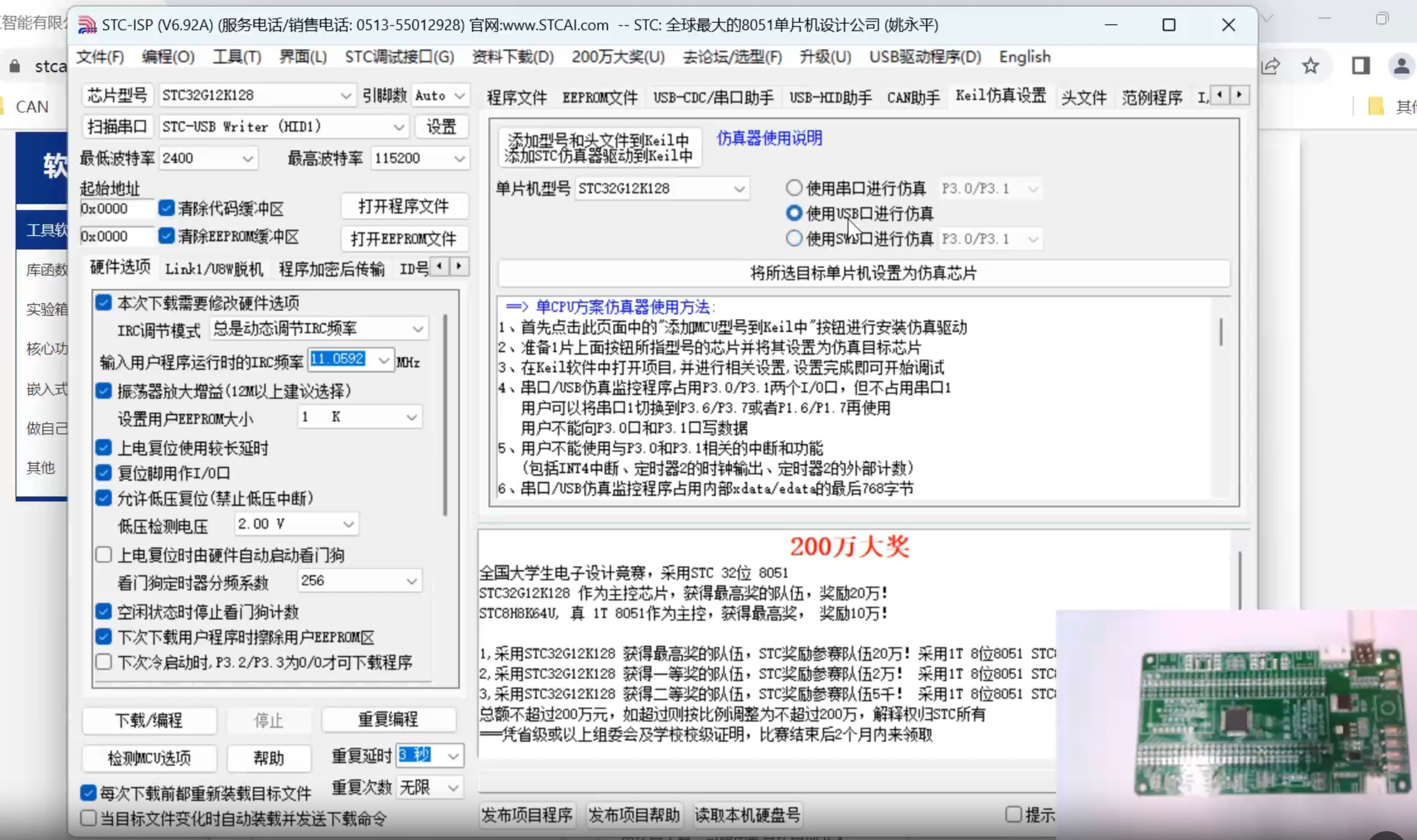Select 使用USB口进行仿真 radio button
Screen dimensions: 1417x840
pos(794,213)
